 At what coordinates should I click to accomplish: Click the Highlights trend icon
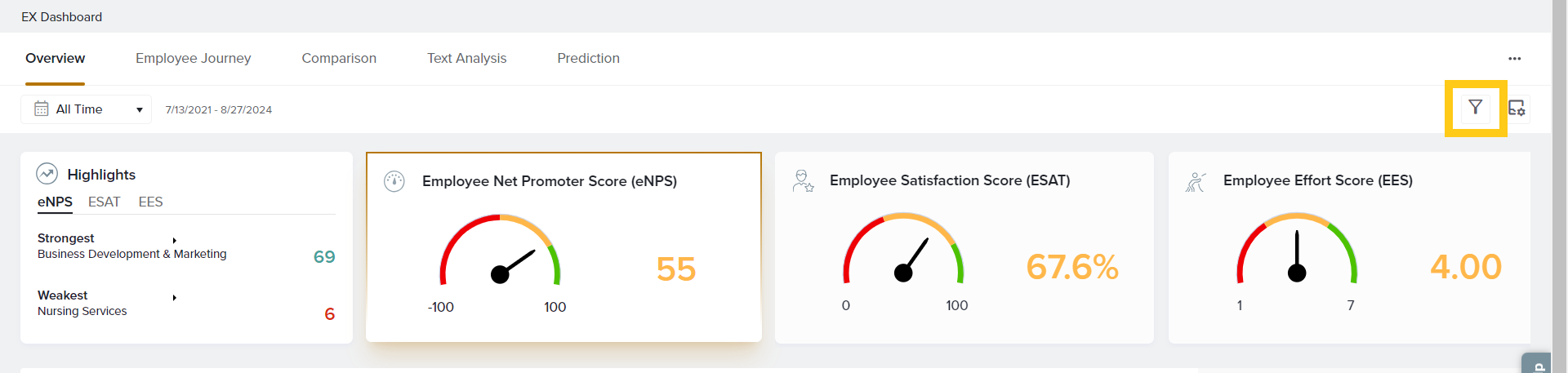pos(47,174)
